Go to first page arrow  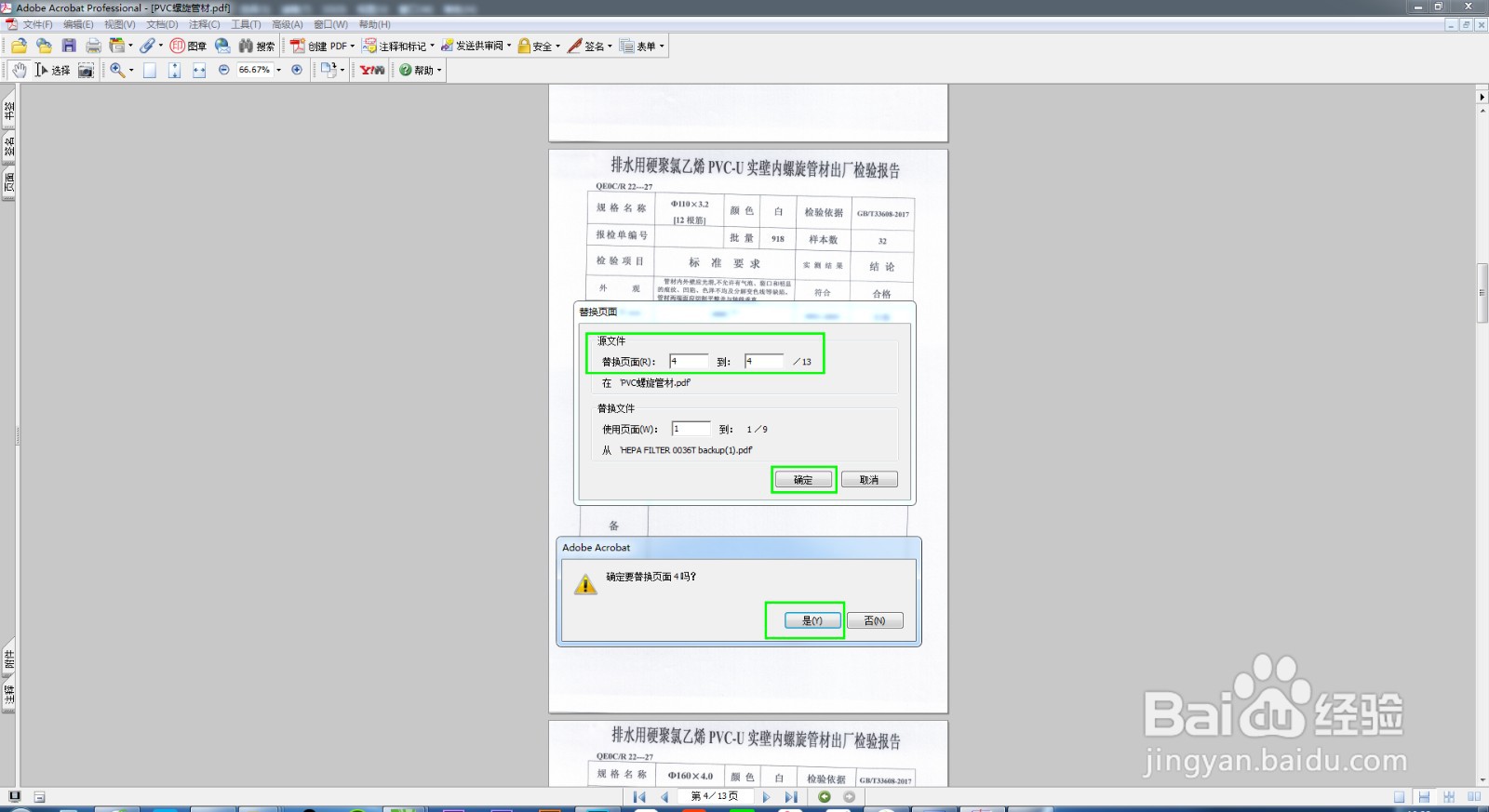[639, 796]
